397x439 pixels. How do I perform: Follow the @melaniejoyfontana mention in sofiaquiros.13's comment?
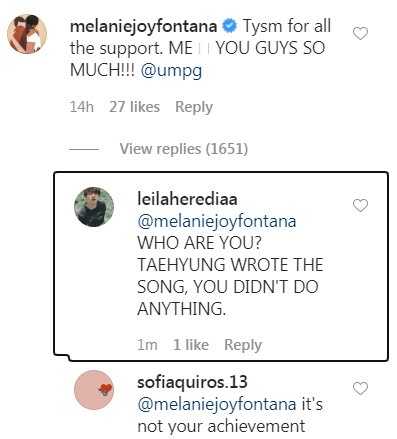tap(217, 404)
